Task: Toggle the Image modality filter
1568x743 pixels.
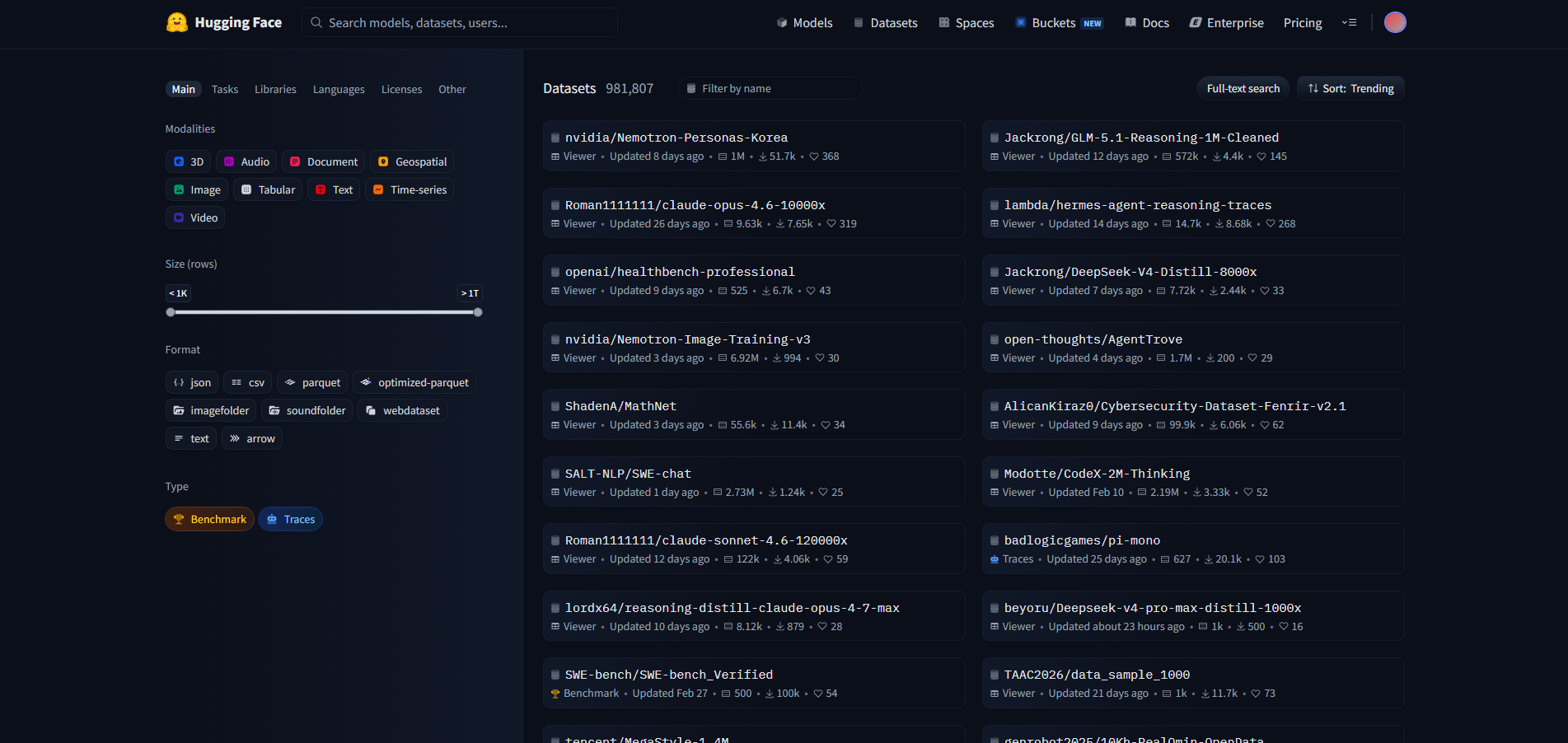Action: click(197, 189)
